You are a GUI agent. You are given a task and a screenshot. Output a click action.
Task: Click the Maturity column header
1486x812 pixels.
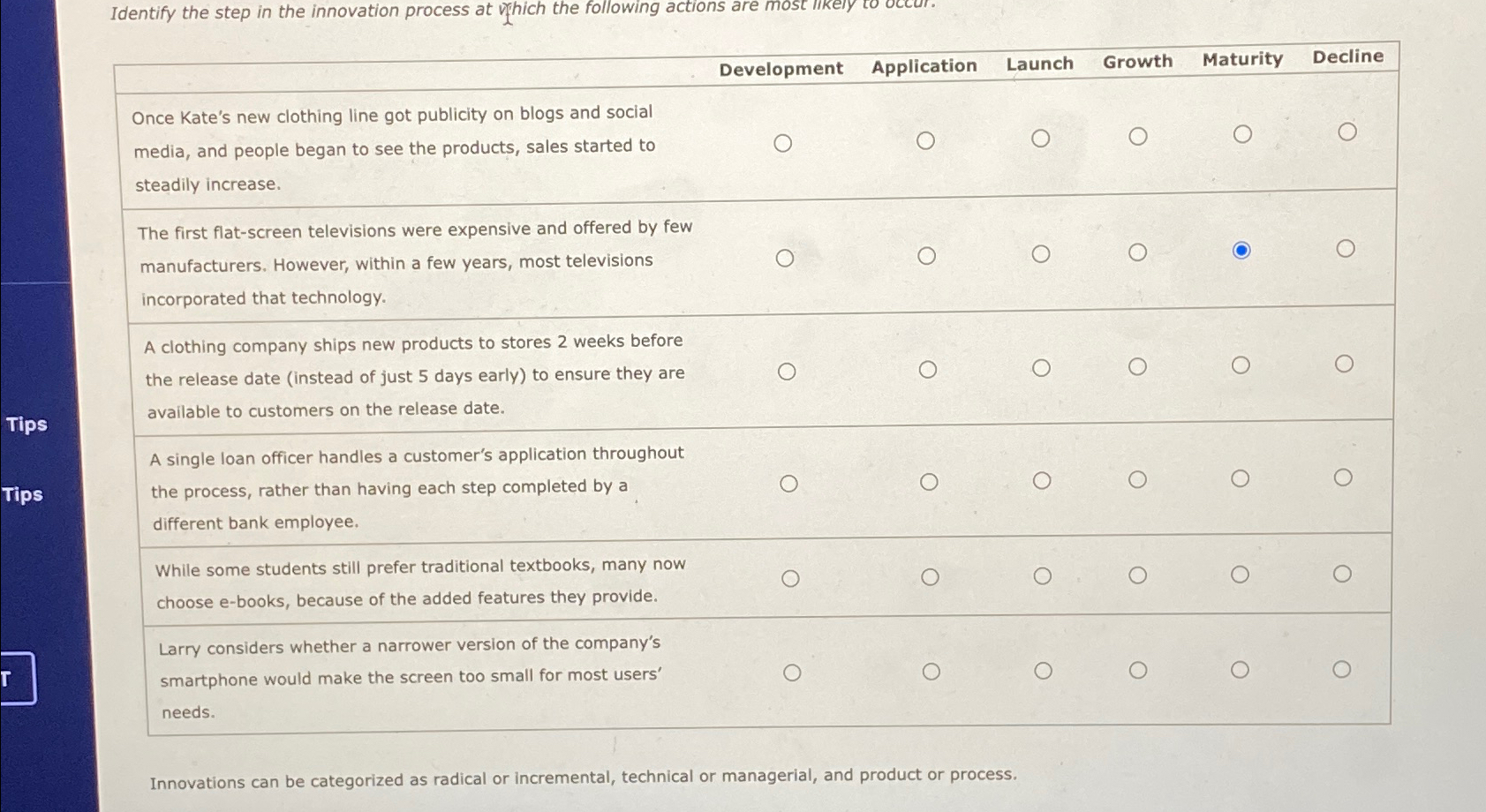(x=1243, y=58)
